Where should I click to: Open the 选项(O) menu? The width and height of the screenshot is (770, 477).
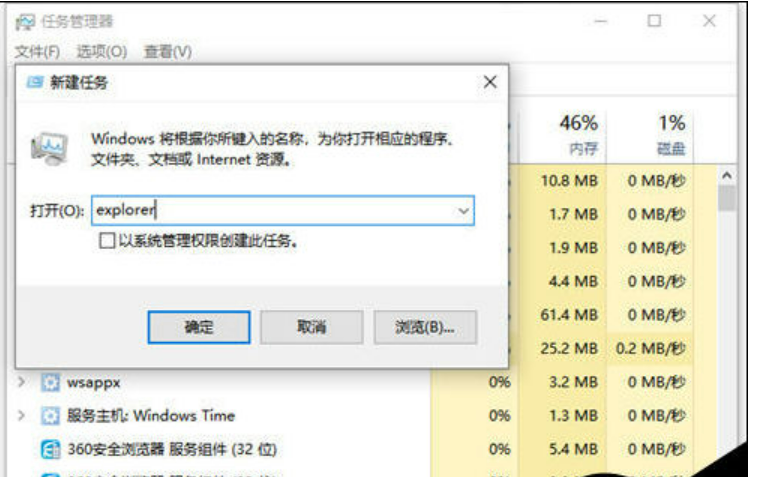click(102, 52)
